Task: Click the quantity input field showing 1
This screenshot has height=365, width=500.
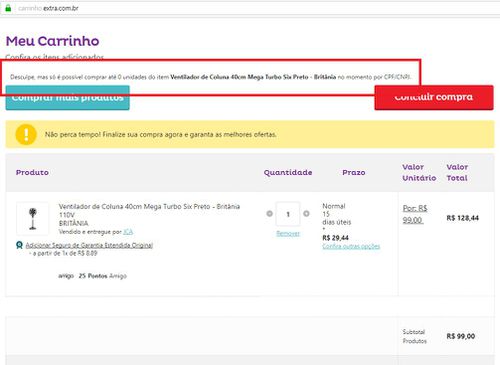Action: (x=288, y=214)
